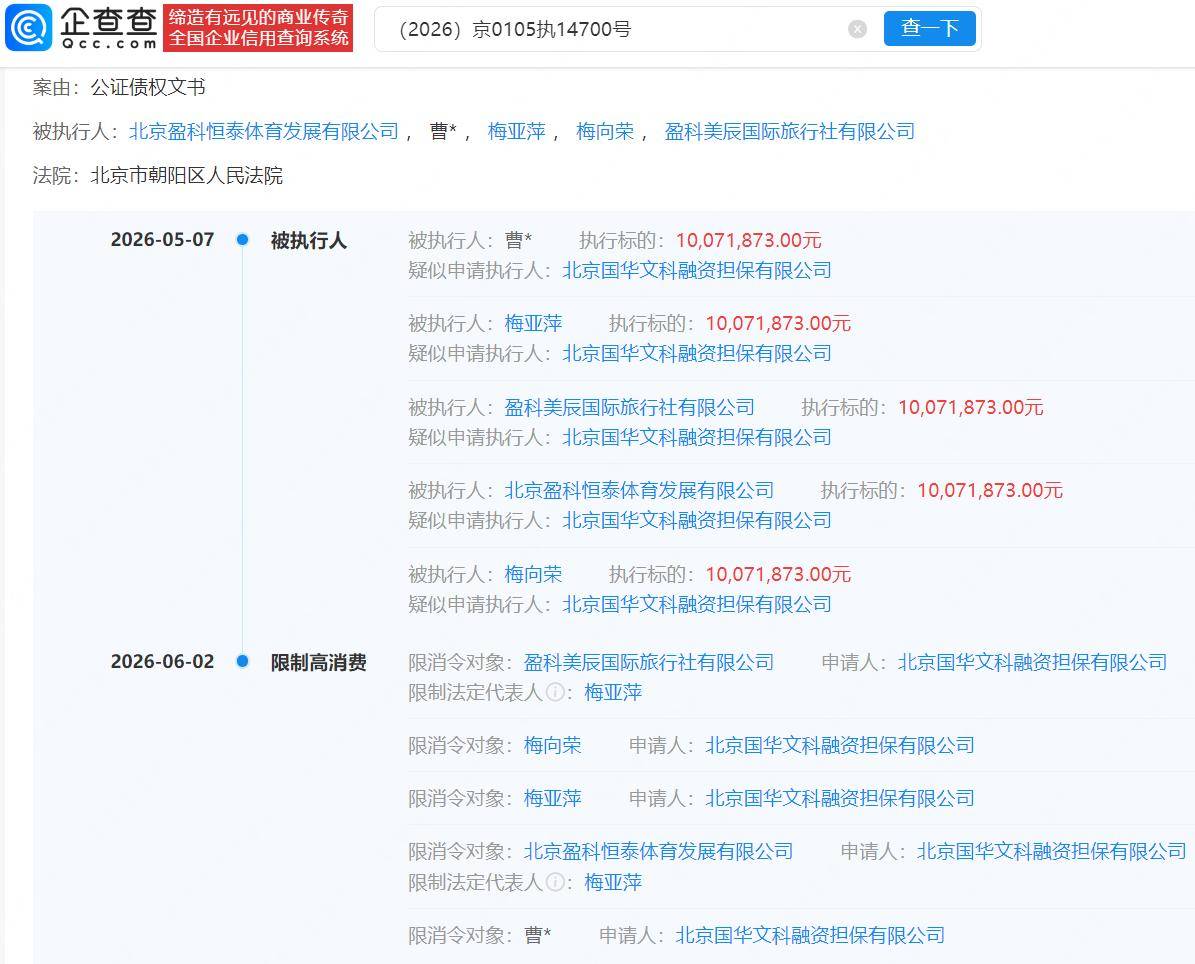Open 梅亚萍 in the 2026-05-07 被执行人 entry
Screen dimensions: 1195x964
[x=533, y=323]
